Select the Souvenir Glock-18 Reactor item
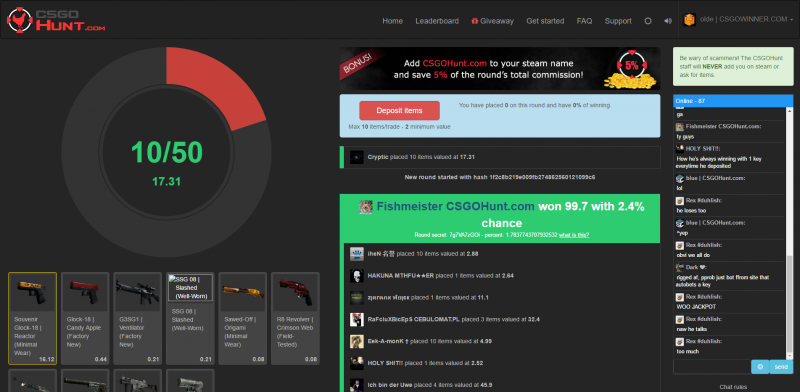 pos(33,318)
